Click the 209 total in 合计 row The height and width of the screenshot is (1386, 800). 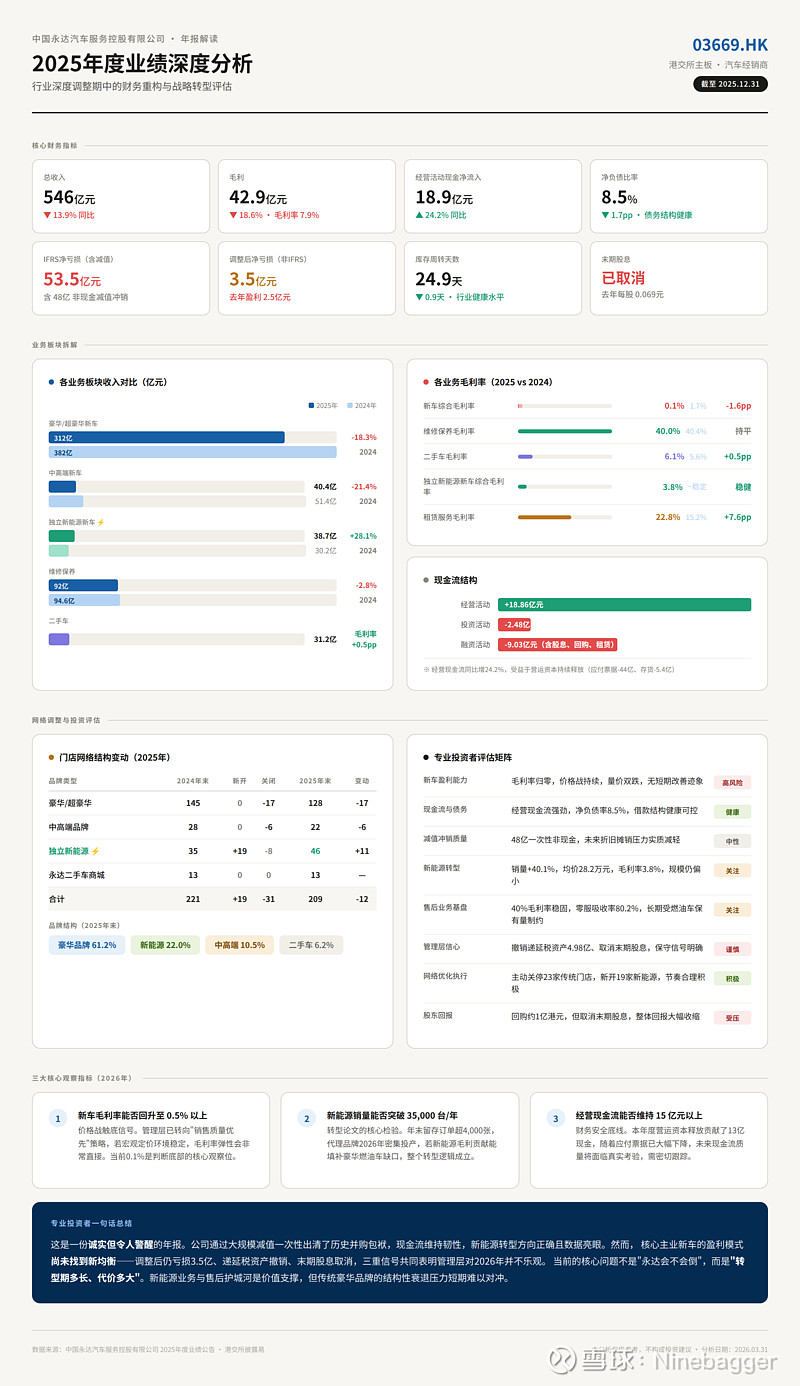[315, 899]
